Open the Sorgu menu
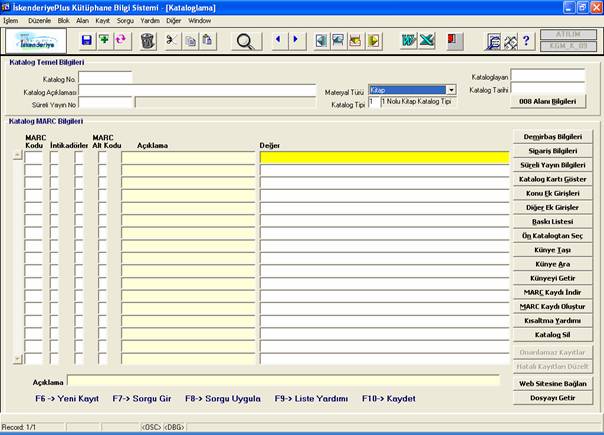 tap(125, 21)
